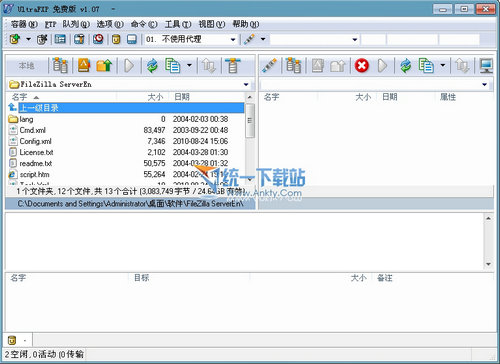Click the yellow cylinder queue icon in top toolbar
500x364 pixels.
click(116, 39)
